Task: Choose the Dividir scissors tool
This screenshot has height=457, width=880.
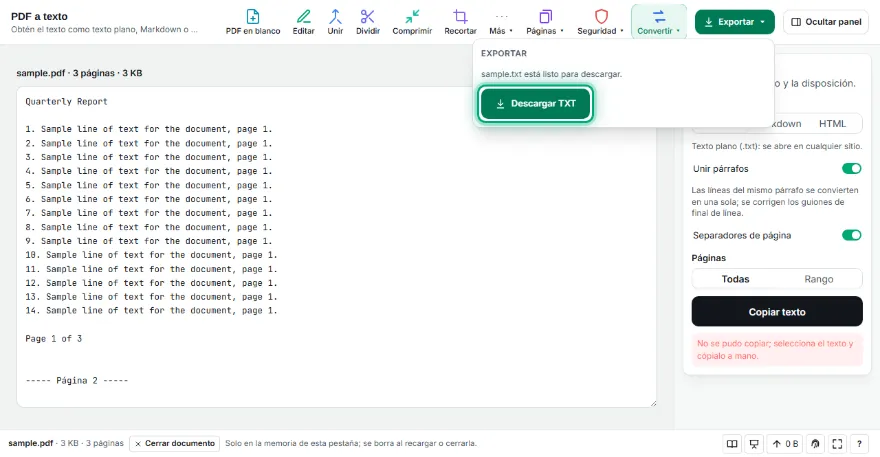Action: pos(368,22)
